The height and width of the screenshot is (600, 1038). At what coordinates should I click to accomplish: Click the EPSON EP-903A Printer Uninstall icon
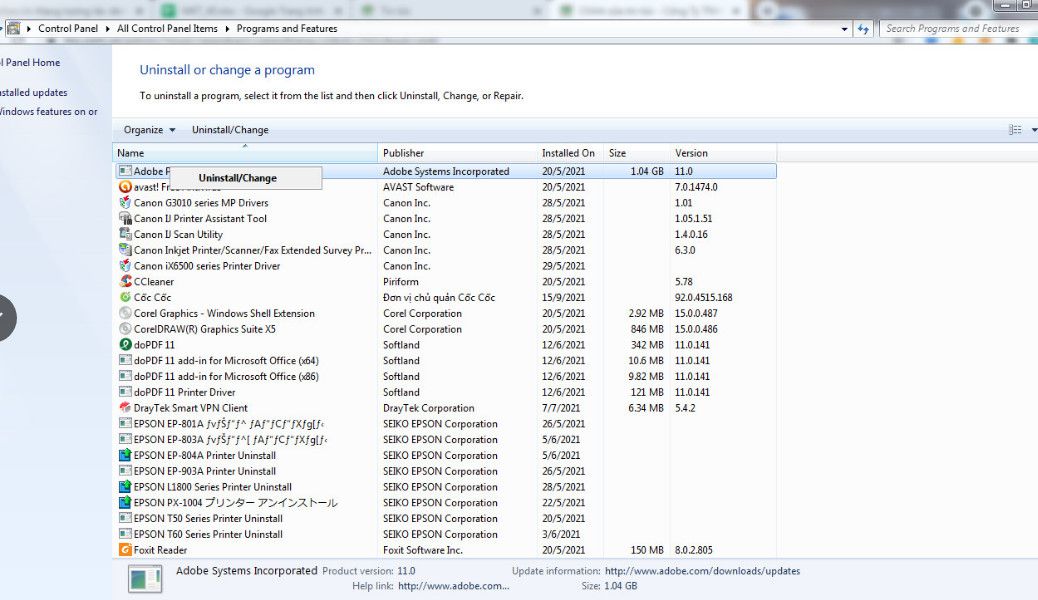[125, 471]
